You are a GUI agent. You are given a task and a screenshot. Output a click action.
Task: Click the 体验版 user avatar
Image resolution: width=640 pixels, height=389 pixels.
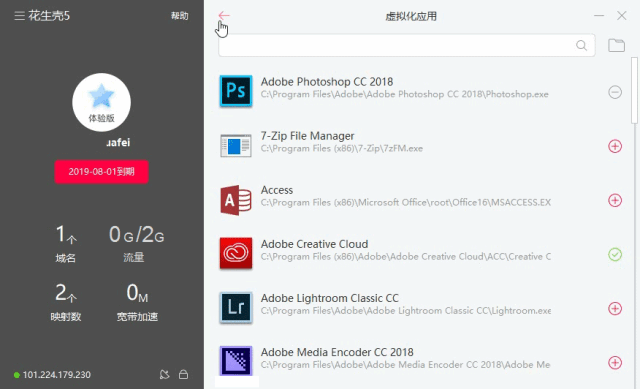(101, 102)
